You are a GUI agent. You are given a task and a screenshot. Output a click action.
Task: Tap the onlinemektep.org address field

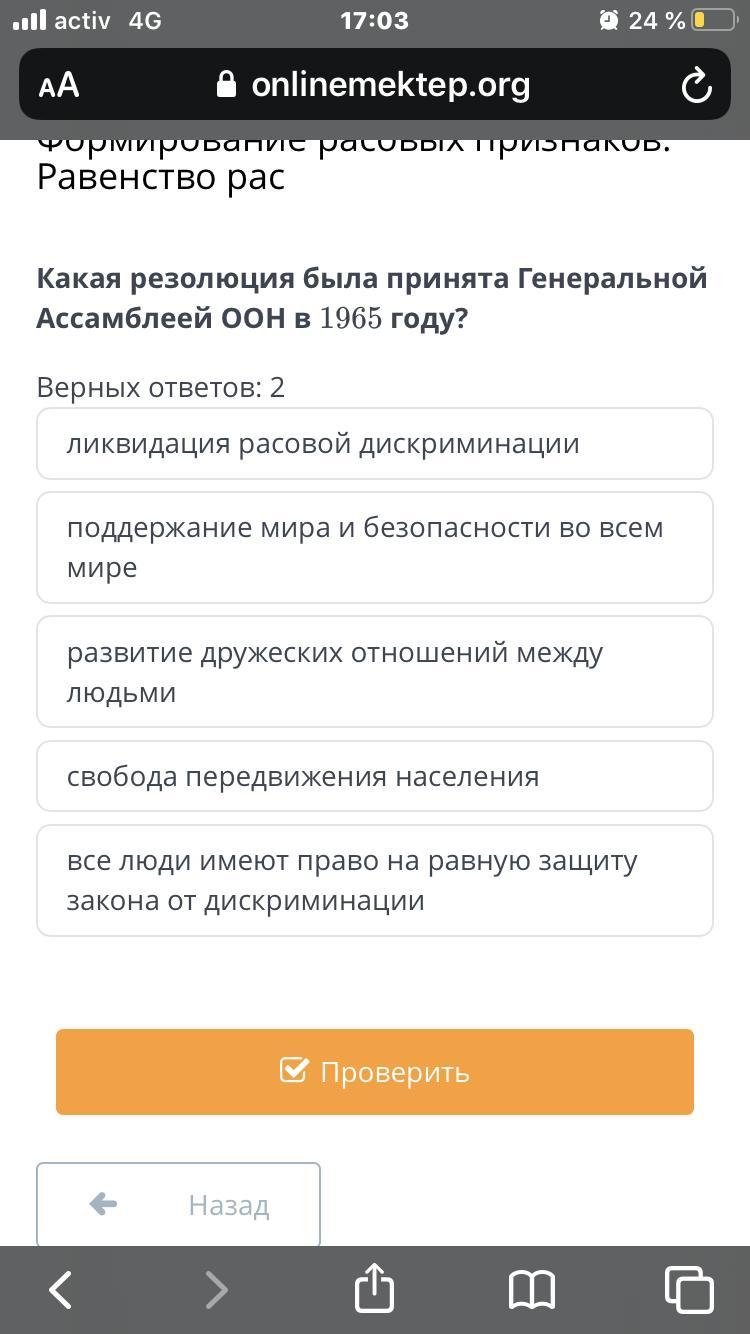[390, 85]
